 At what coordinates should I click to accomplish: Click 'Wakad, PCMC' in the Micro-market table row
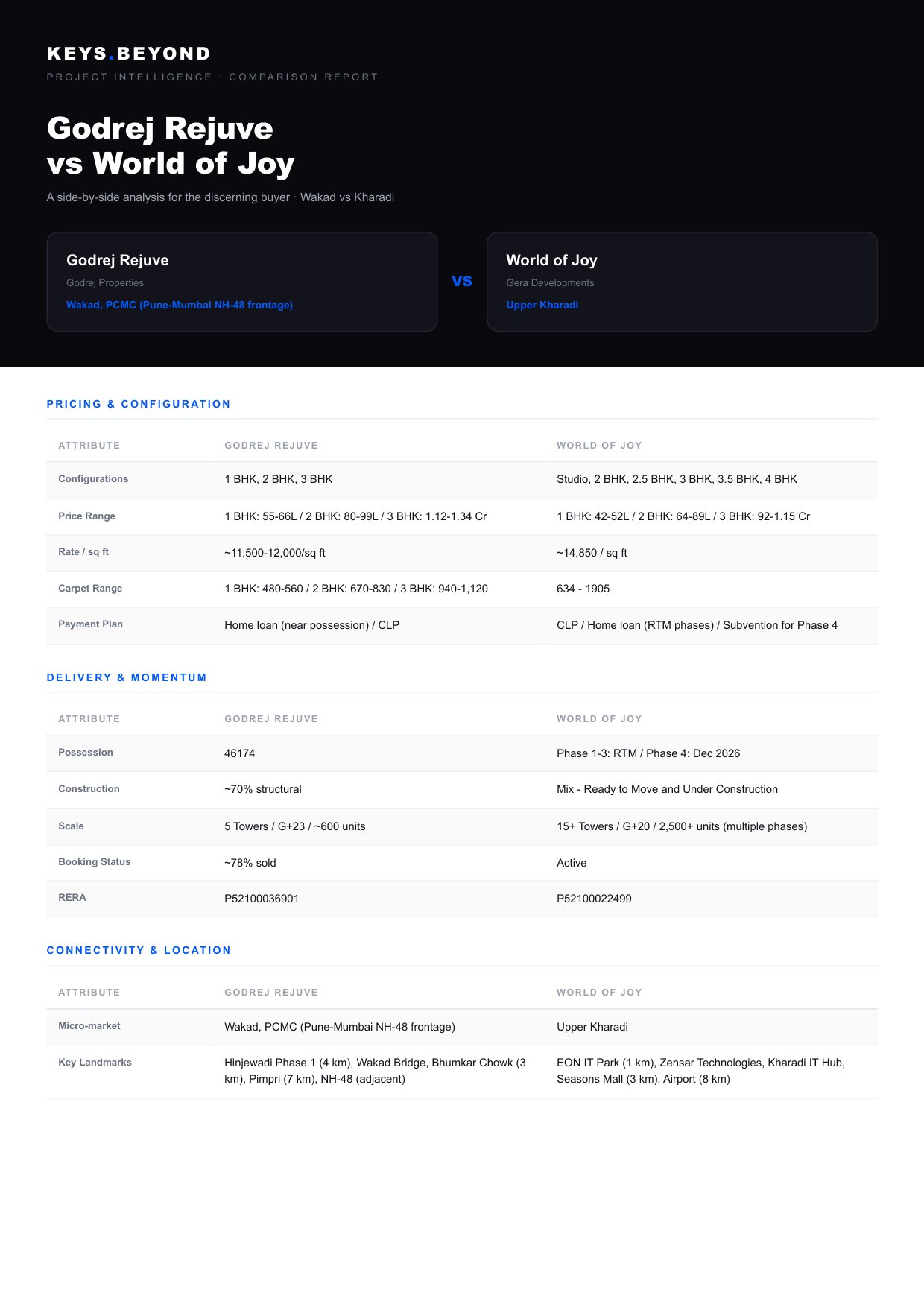click(340, 1027)
